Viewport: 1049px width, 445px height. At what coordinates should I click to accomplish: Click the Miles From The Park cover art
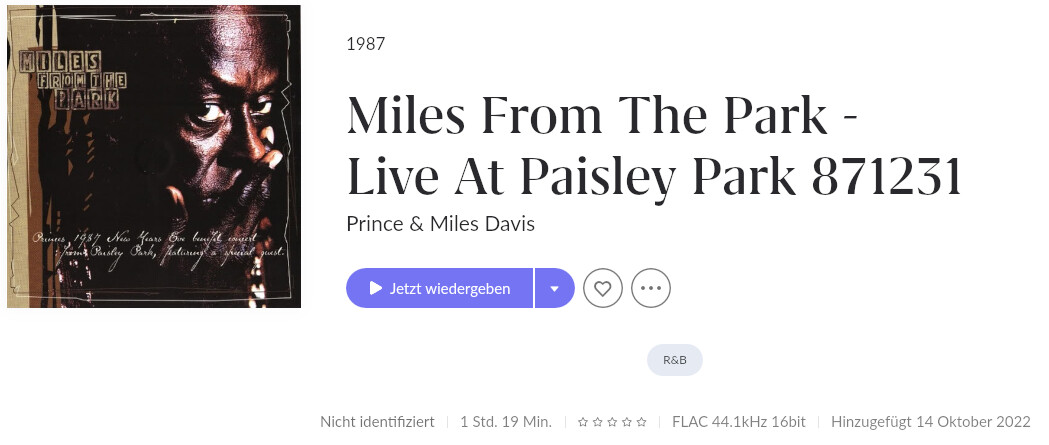coord(154,156)
